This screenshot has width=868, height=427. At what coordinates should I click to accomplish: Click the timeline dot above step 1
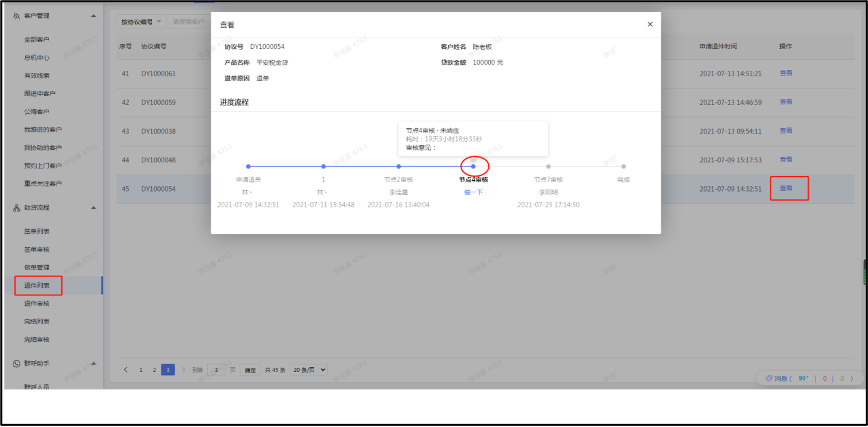[323, 166]
